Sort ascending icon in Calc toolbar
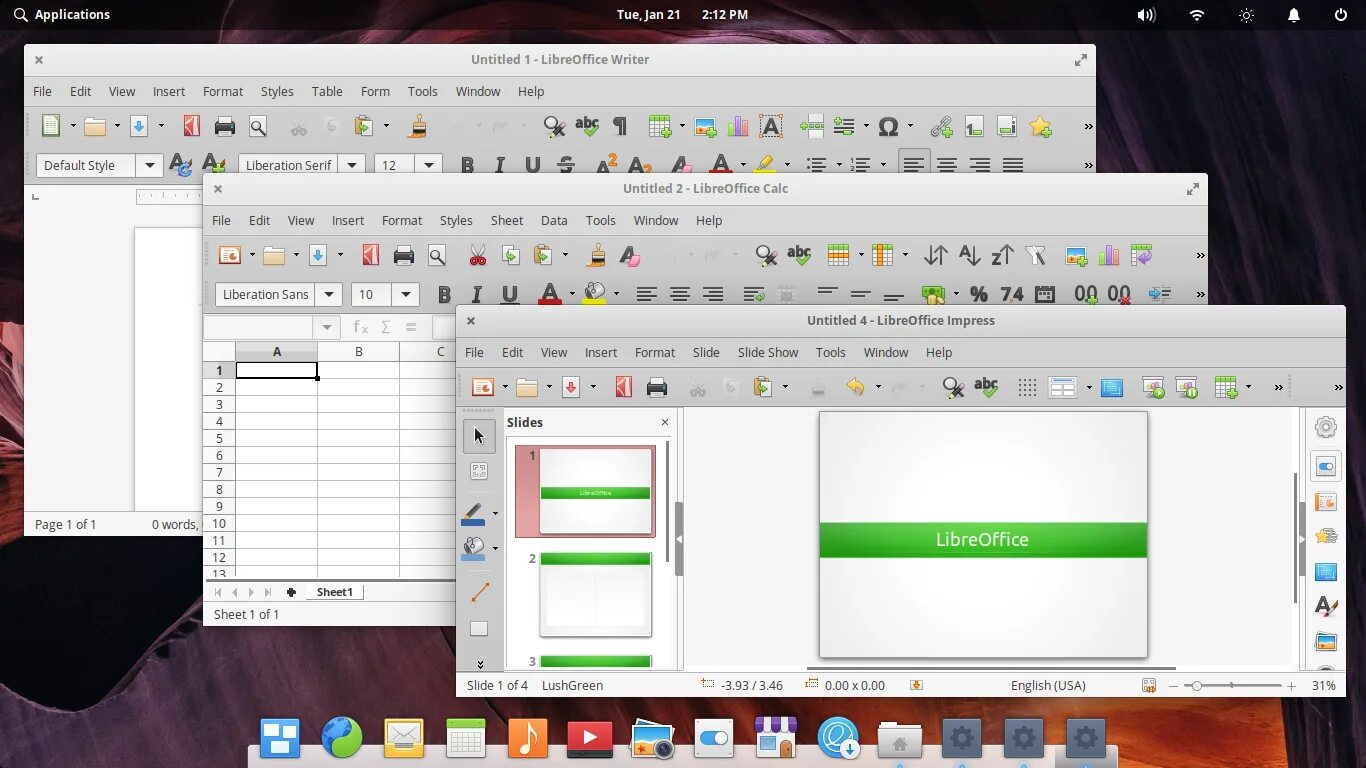The width and height of the screenshot is (1366, 768). pos(969,255)
